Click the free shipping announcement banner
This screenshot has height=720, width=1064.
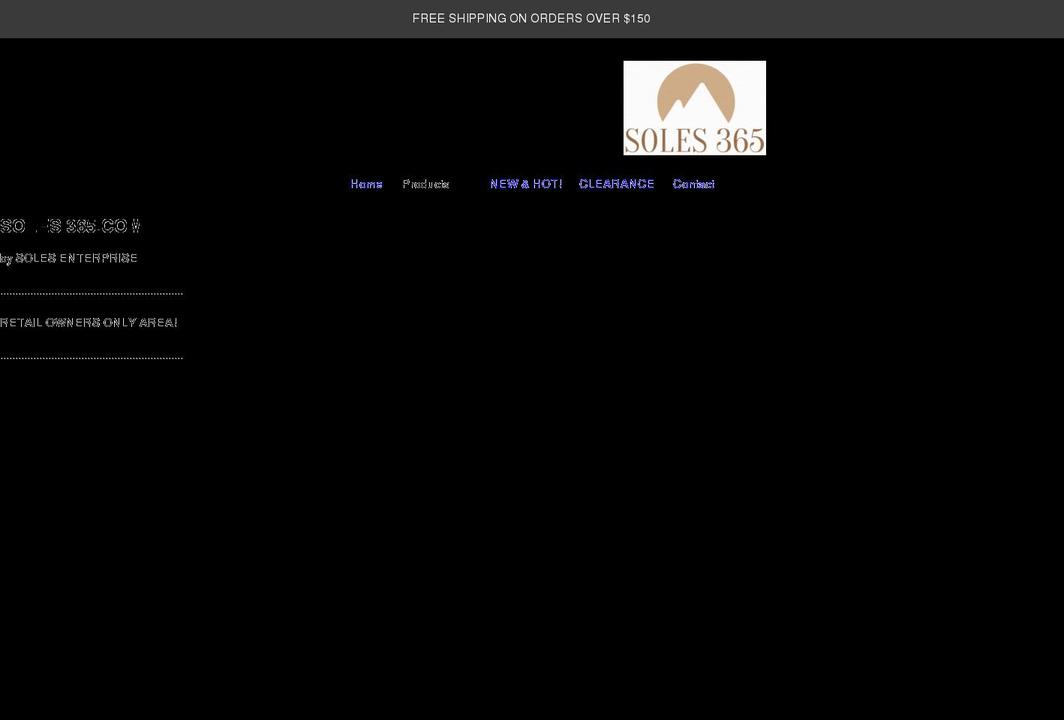click(x=532, y=17)
